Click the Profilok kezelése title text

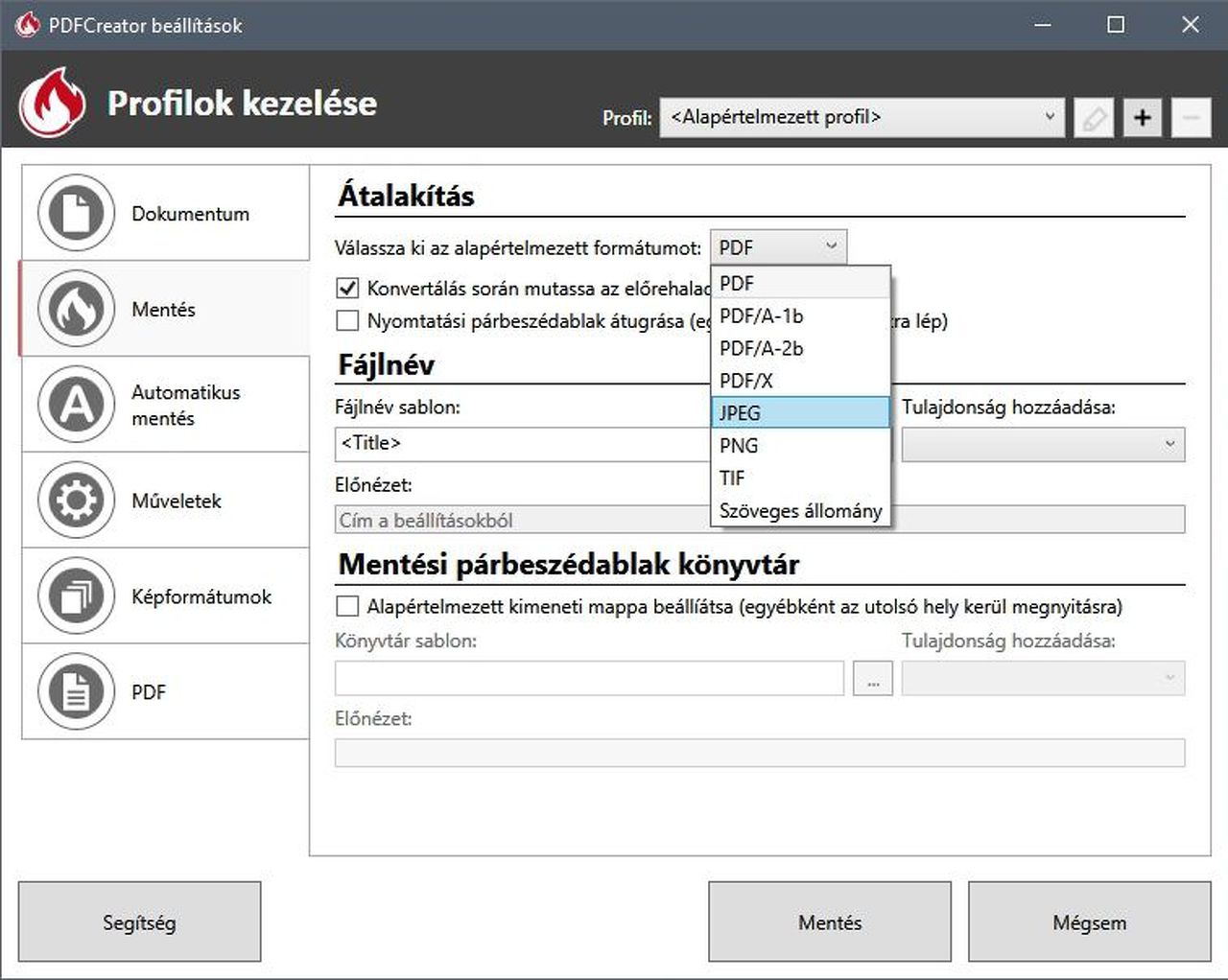[242, 103]
